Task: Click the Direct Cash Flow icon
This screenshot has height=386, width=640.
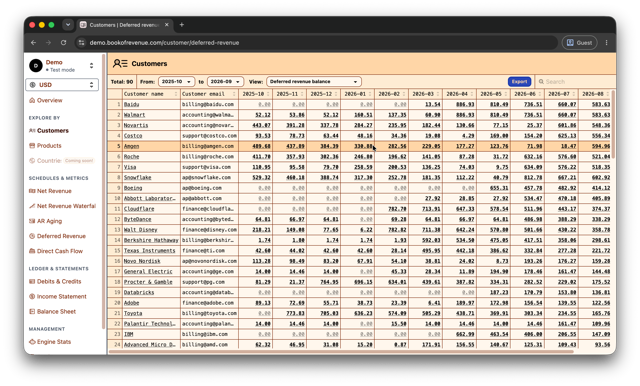Action: (x=32, y=251)
